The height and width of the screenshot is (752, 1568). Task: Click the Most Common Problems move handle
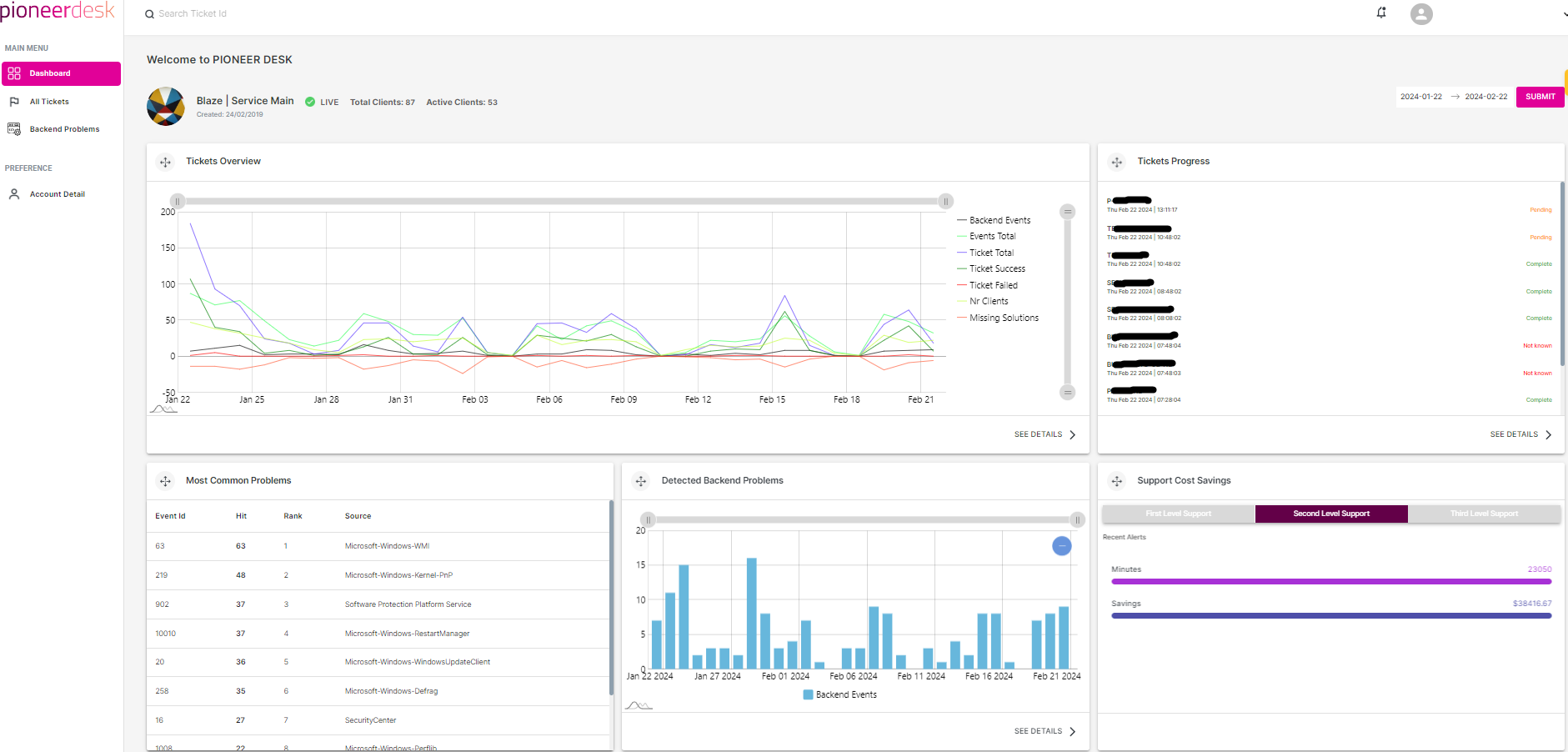point(165,481)
